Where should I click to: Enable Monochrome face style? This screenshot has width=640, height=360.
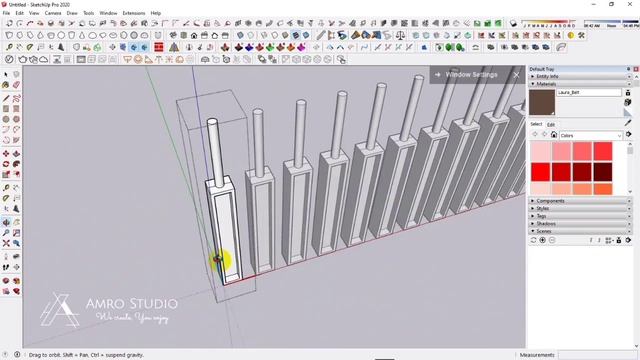coord(306,36)
